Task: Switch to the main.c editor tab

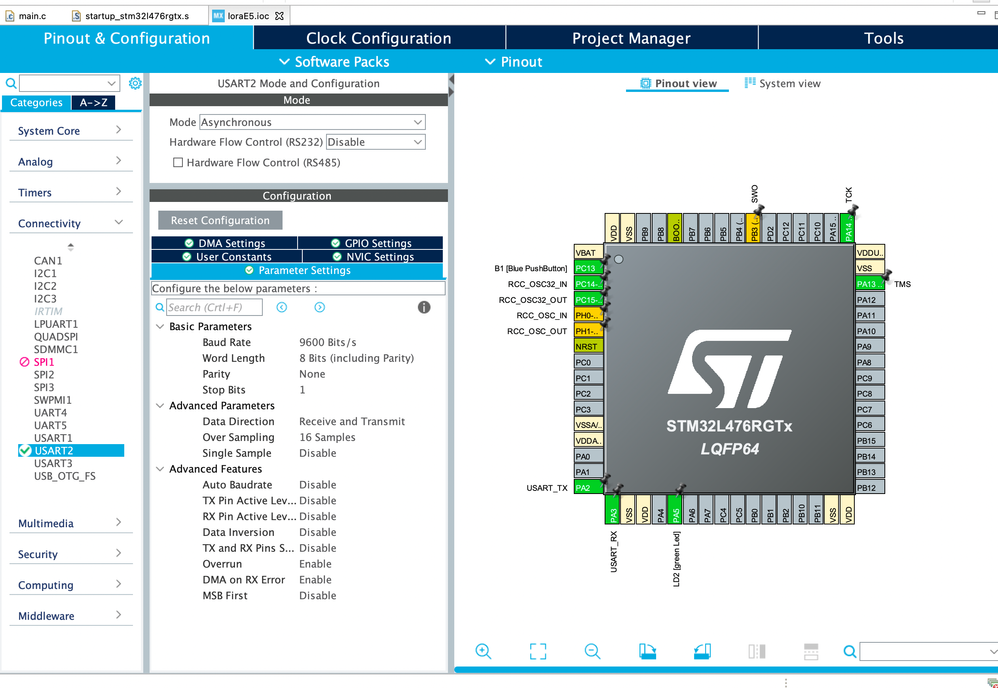Action: pyautogui.click(x=26, y=16)
